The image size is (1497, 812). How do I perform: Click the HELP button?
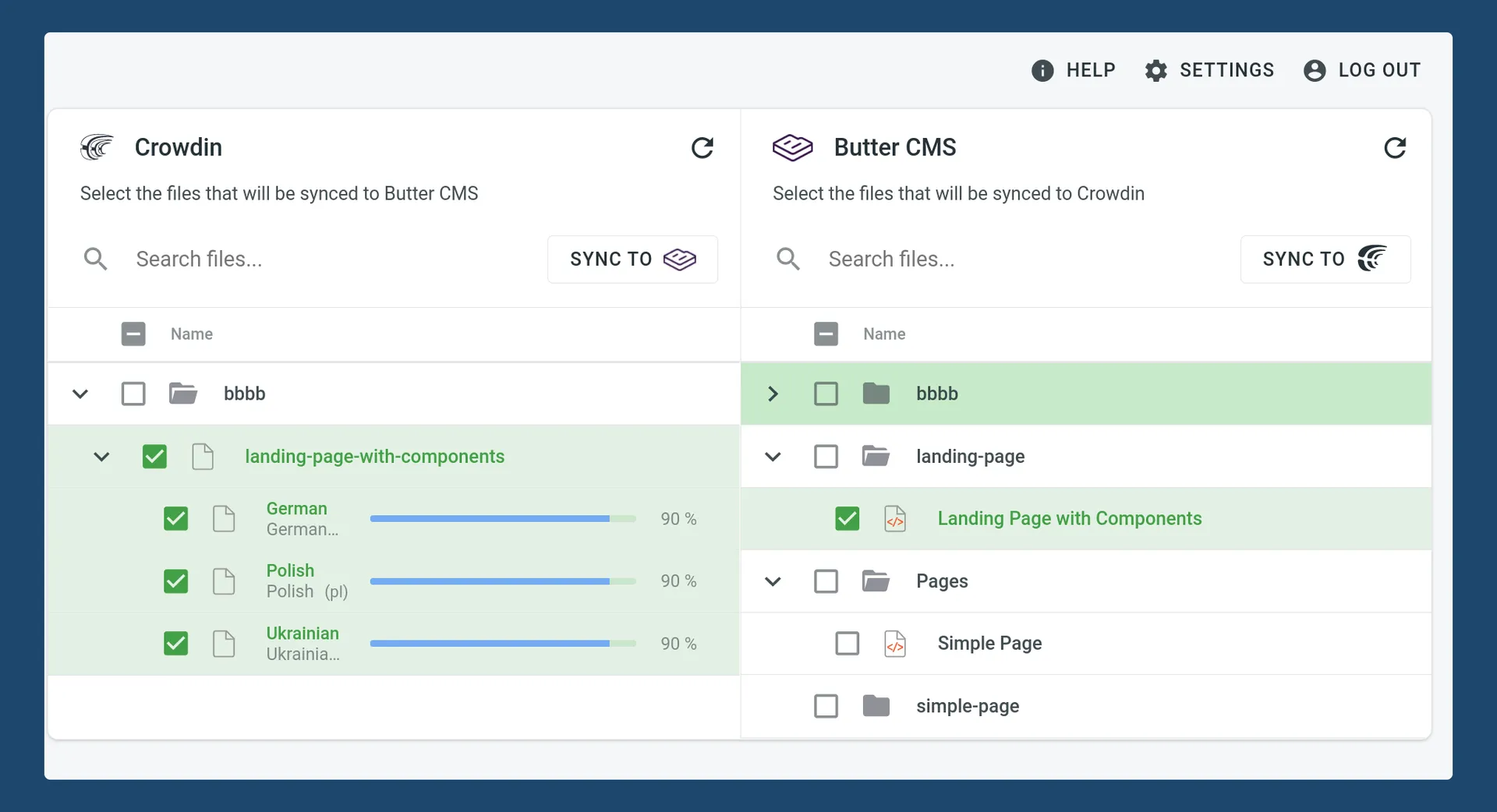(x=1074, y=70)
